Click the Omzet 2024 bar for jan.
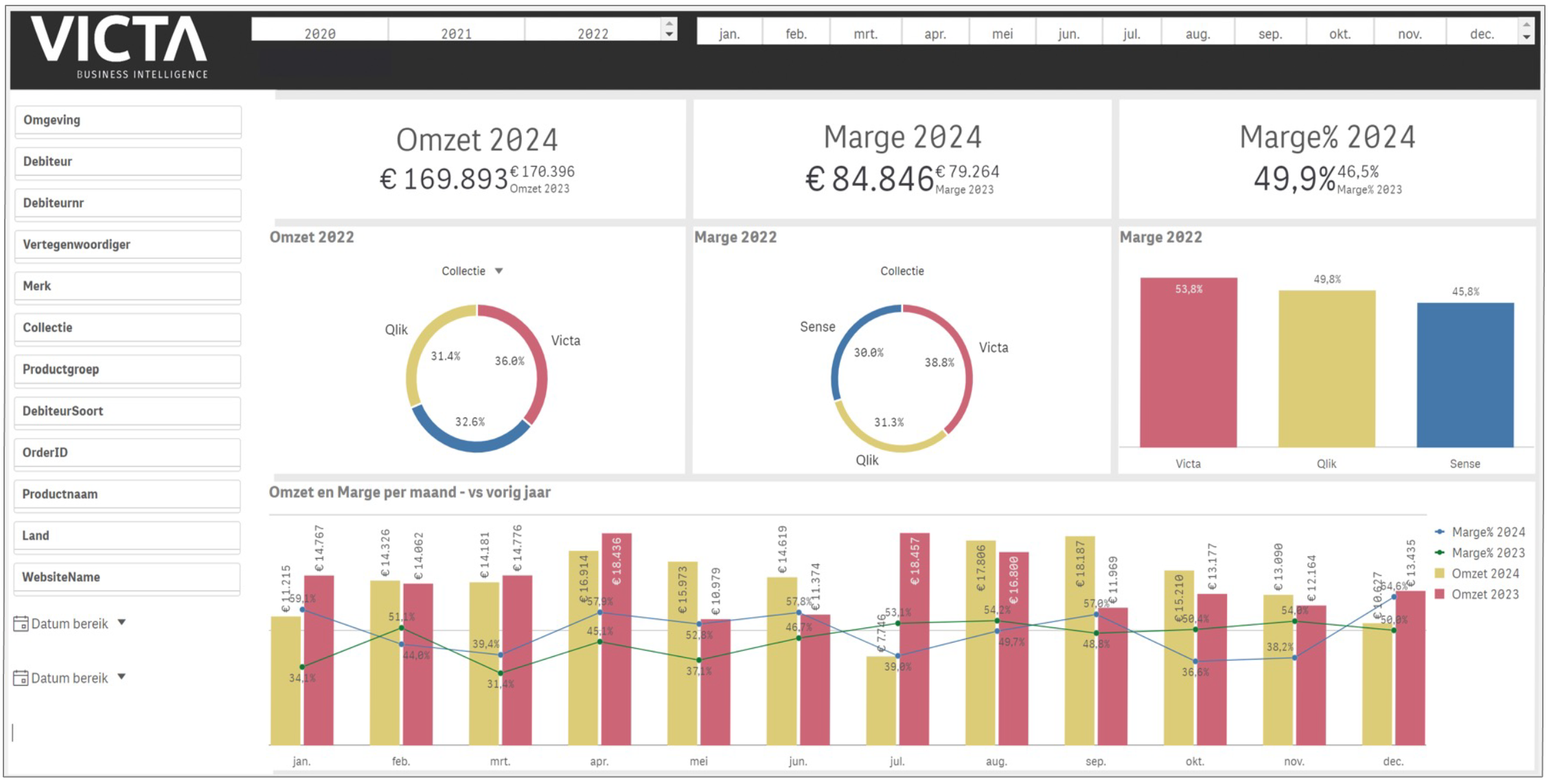This screenshot has height=784, width=1549. click(x=286, y=680)
